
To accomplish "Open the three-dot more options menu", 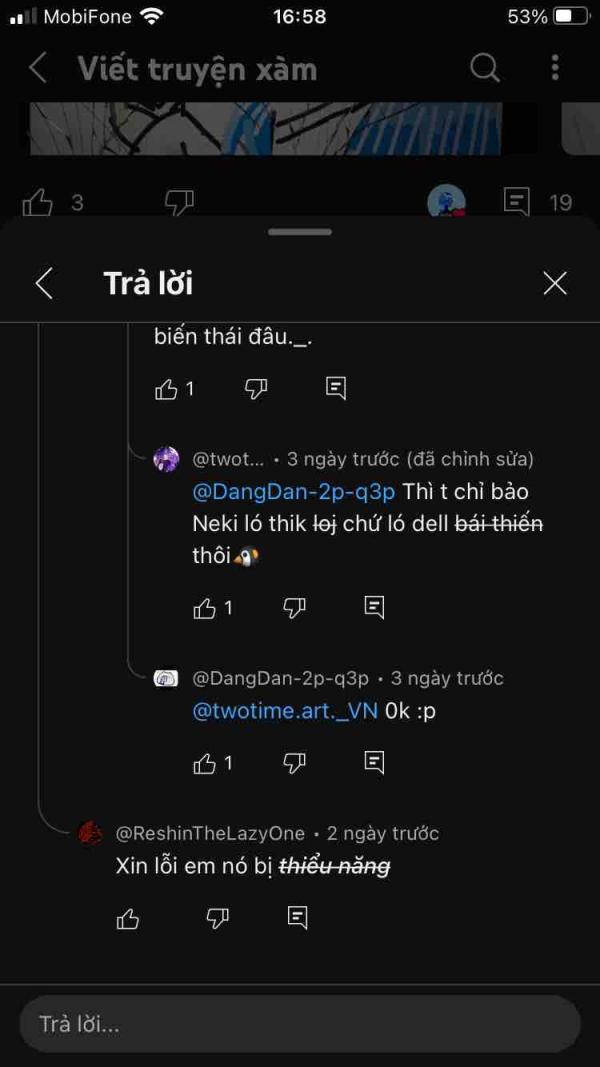I will pyautogui.click(x=555, y=67).
